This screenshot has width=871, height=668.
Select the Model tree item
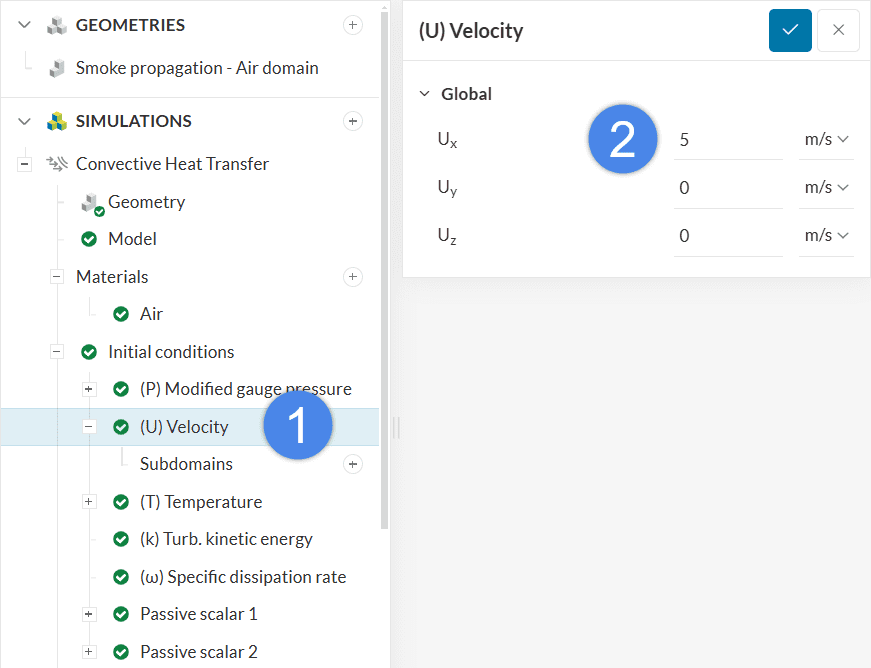(x=132, y=239)
